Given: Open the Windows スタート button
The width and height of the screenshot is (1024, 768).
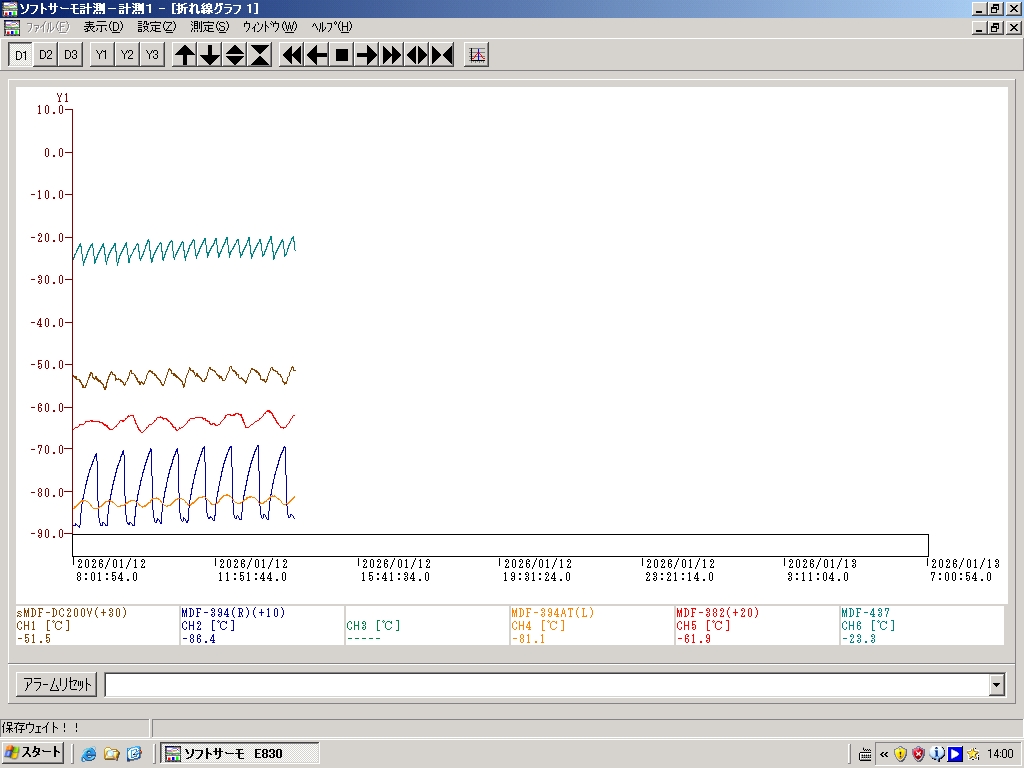Looking at the screenshot, I should pos(34,753).
